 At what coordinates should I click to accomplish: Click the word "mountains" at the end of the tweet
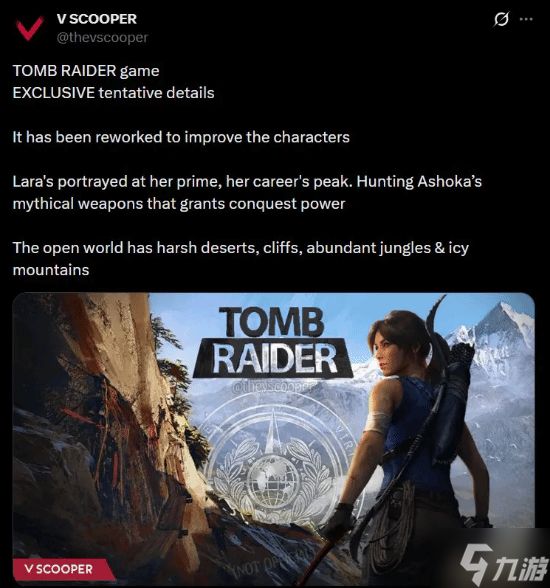coord(51,270)
